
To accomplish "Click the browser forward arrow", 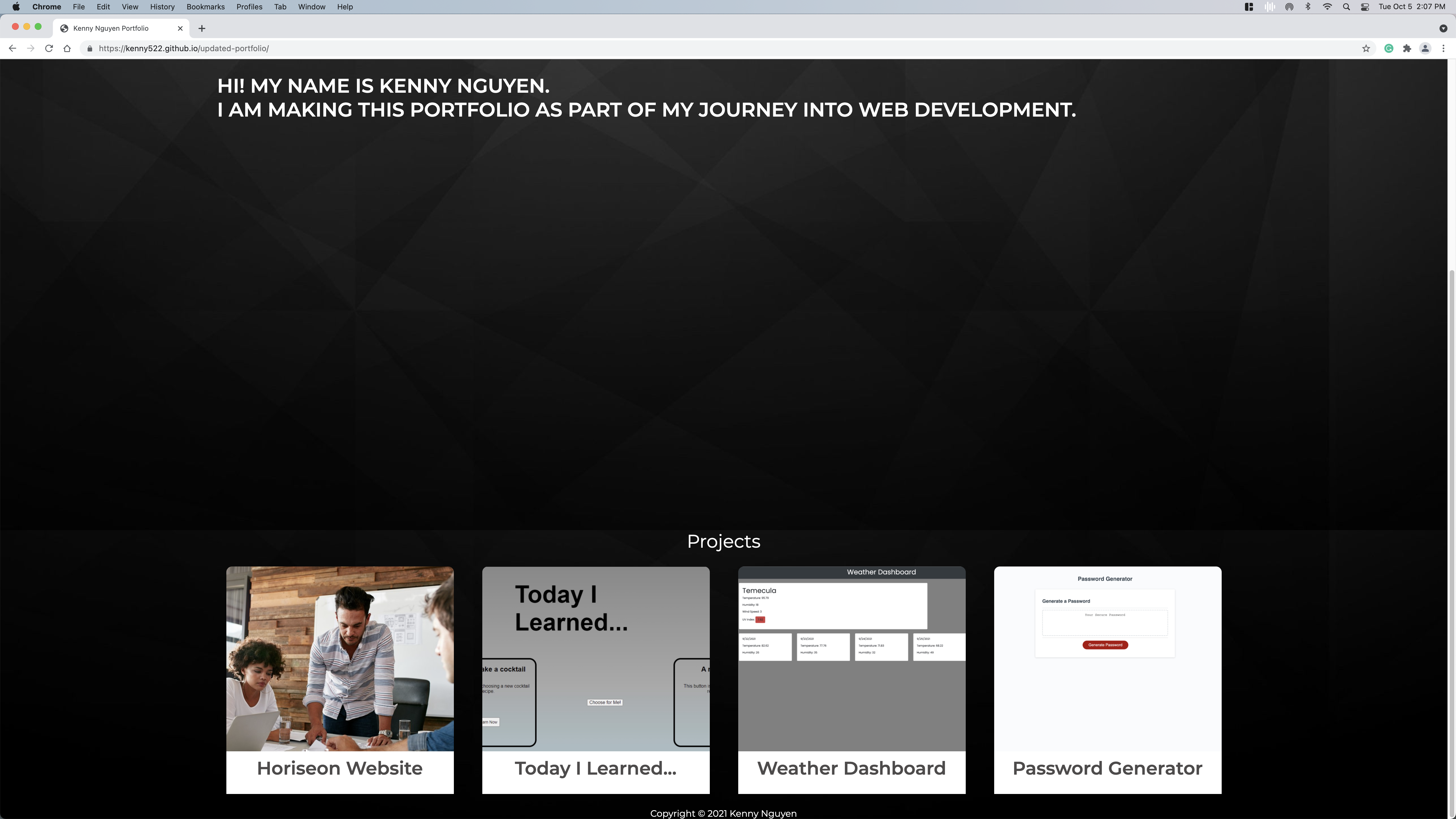I will [30, 49].
